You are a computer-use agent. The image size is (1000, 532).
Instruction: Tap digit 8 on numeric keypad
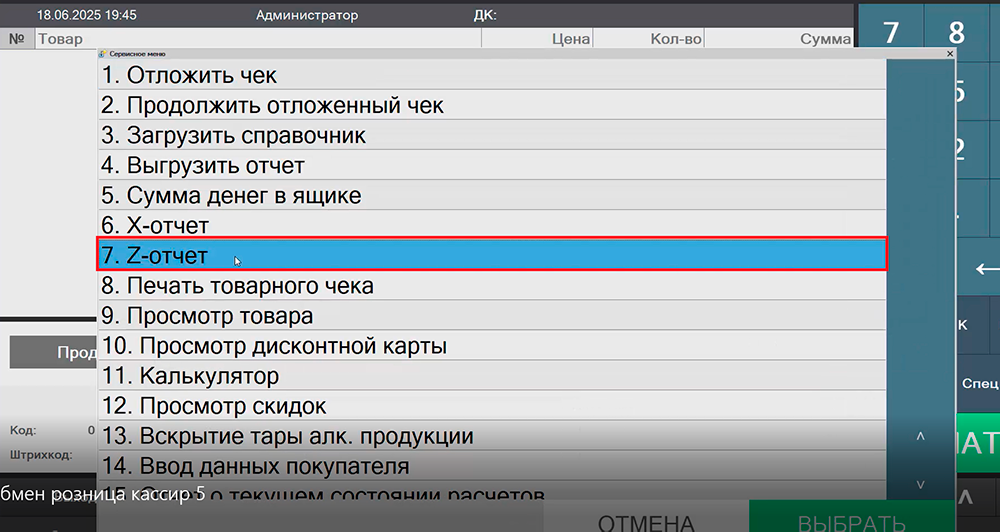point(957,31)
